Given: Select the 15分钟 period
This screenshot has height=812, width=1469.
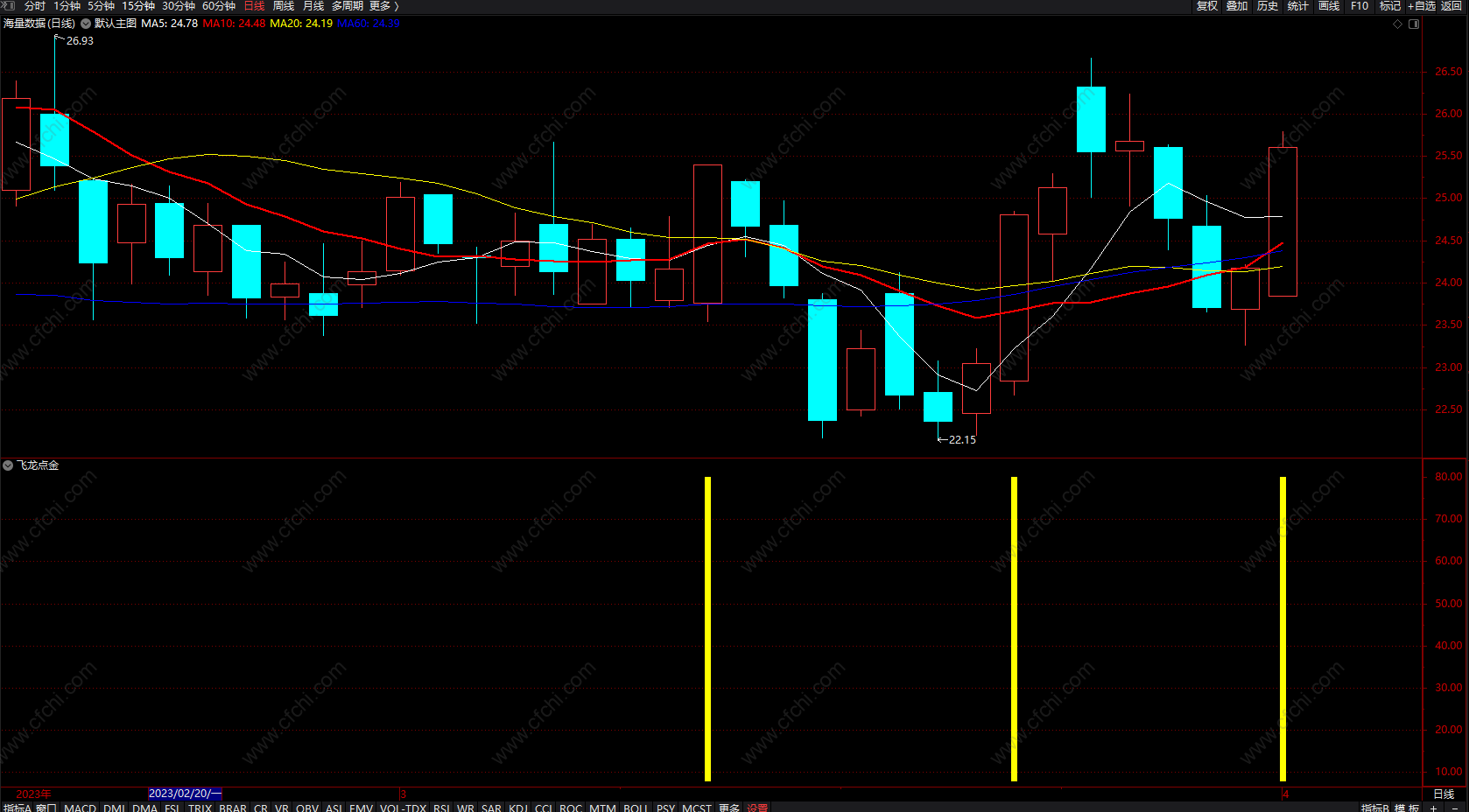Looking at the screenshot, I should coord(138,6).
